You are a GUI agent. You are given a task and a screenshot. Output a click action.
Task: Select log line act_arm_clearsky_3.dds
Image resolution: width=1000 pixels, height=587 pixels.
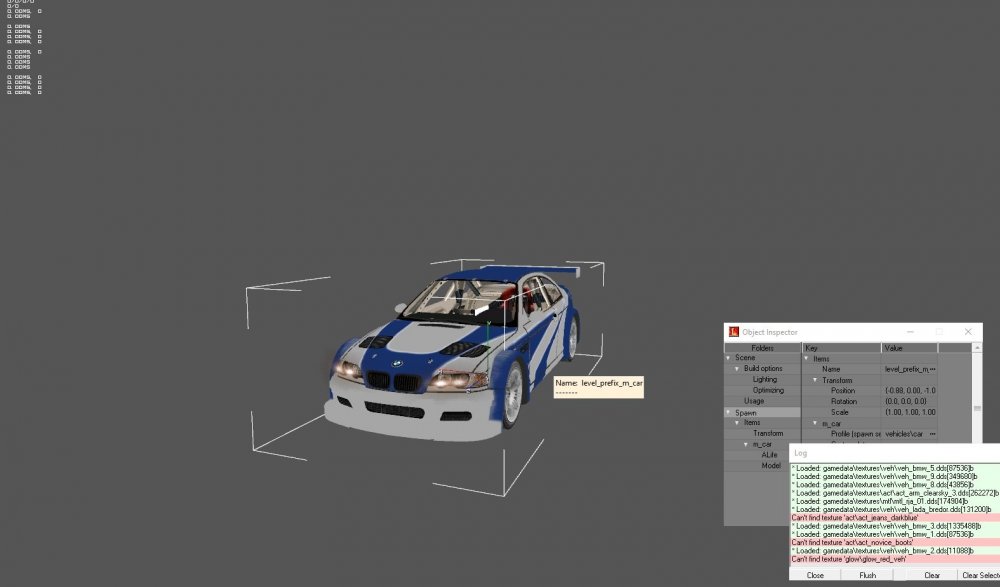[895, 493]
